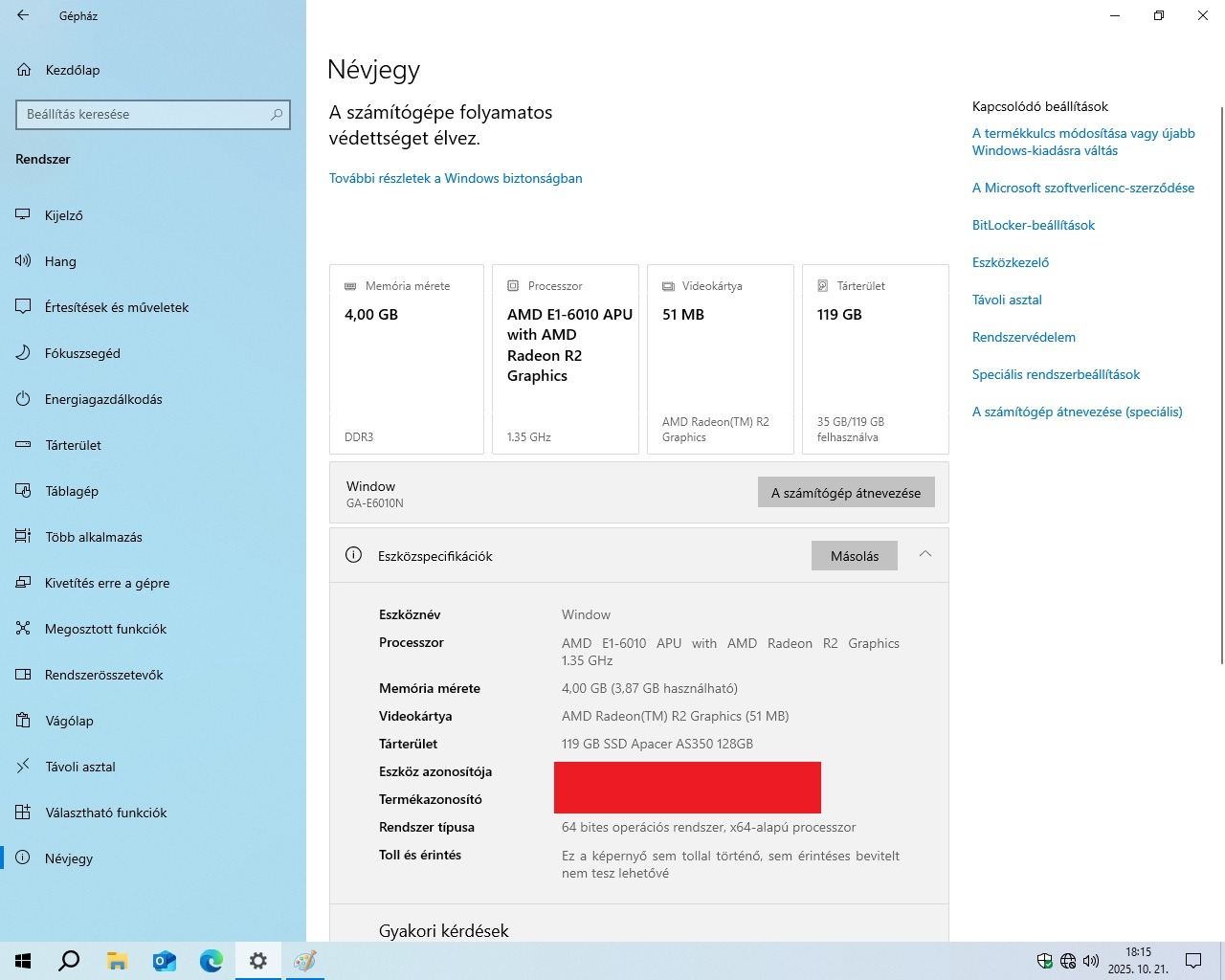Open termékkulcs módosítása link
This screenshot has height=980, width=1225.
click(x=1083, y=142)
